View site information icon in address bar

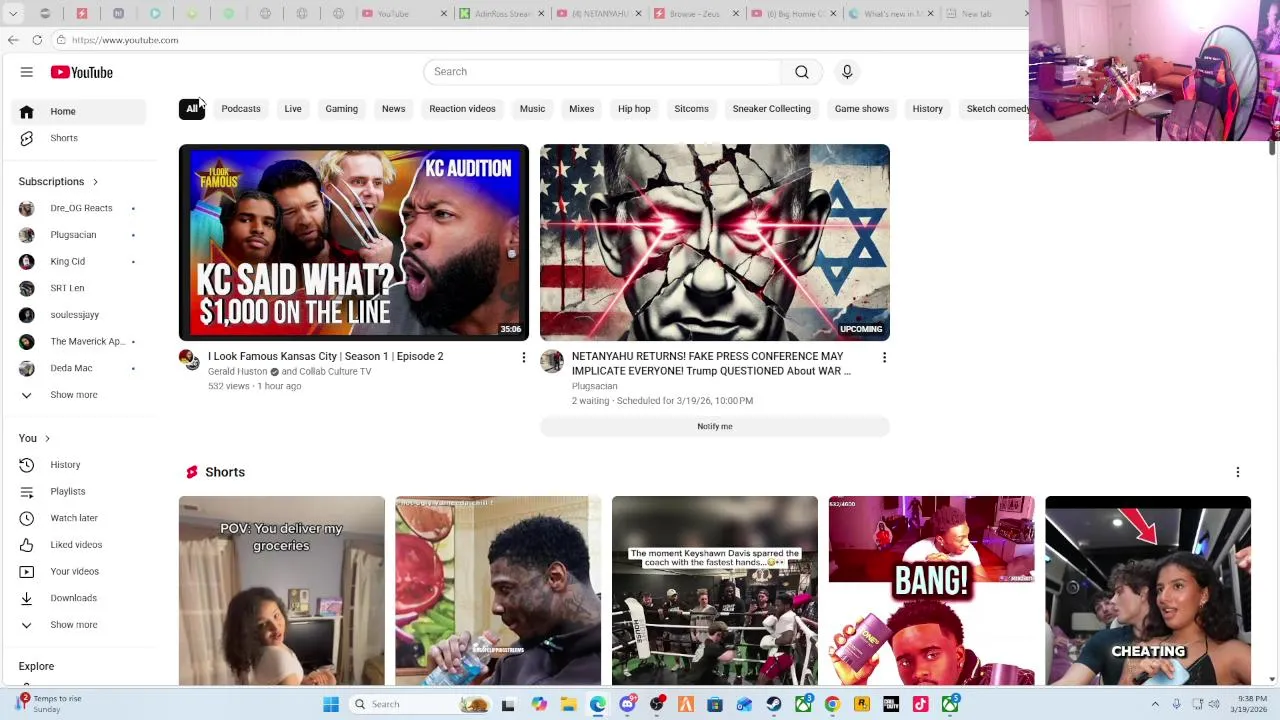(x=61, y=40)
